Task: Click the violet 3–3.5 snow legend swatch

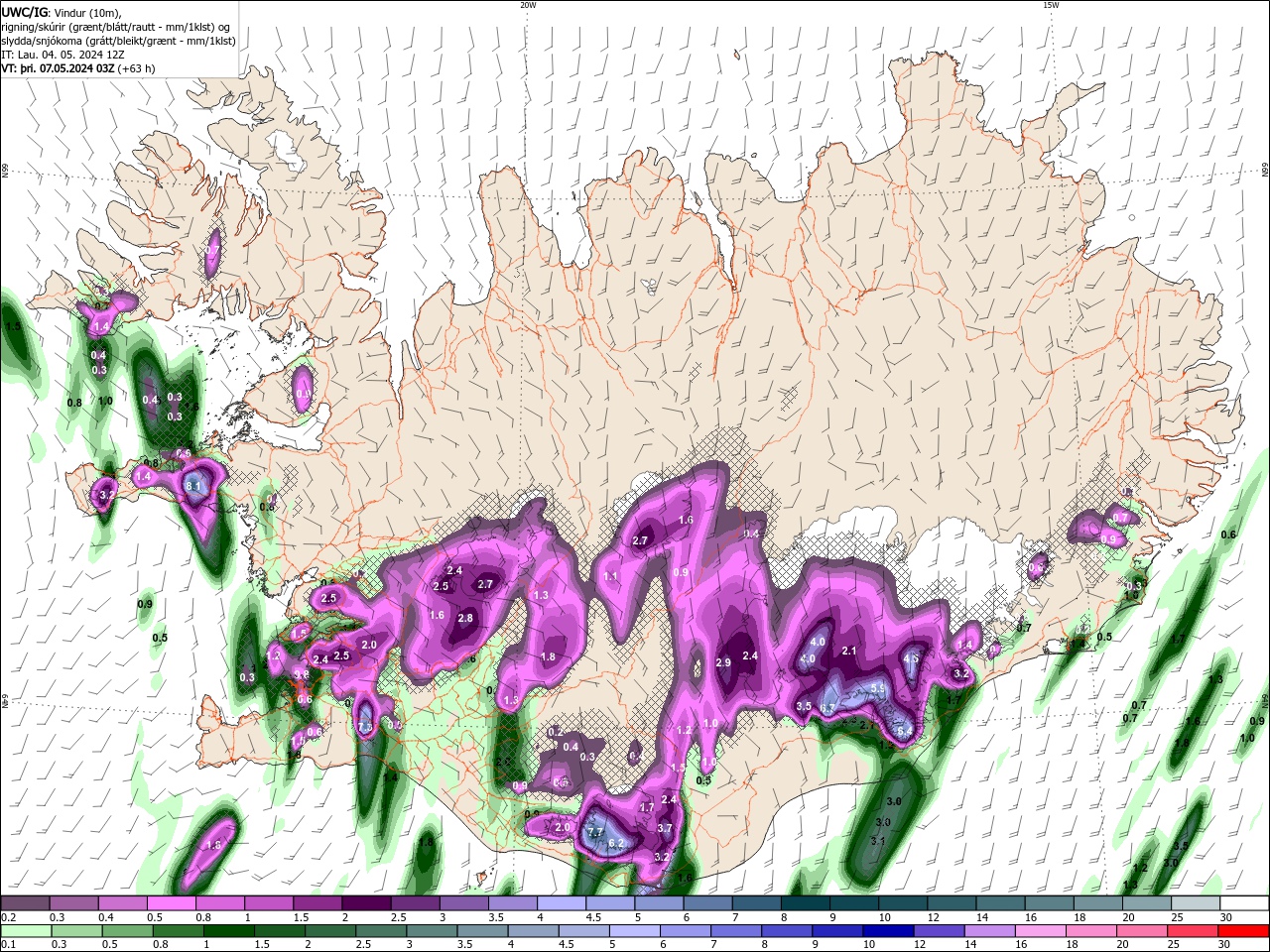Action: pyautogui.click(x=464, y=903)
